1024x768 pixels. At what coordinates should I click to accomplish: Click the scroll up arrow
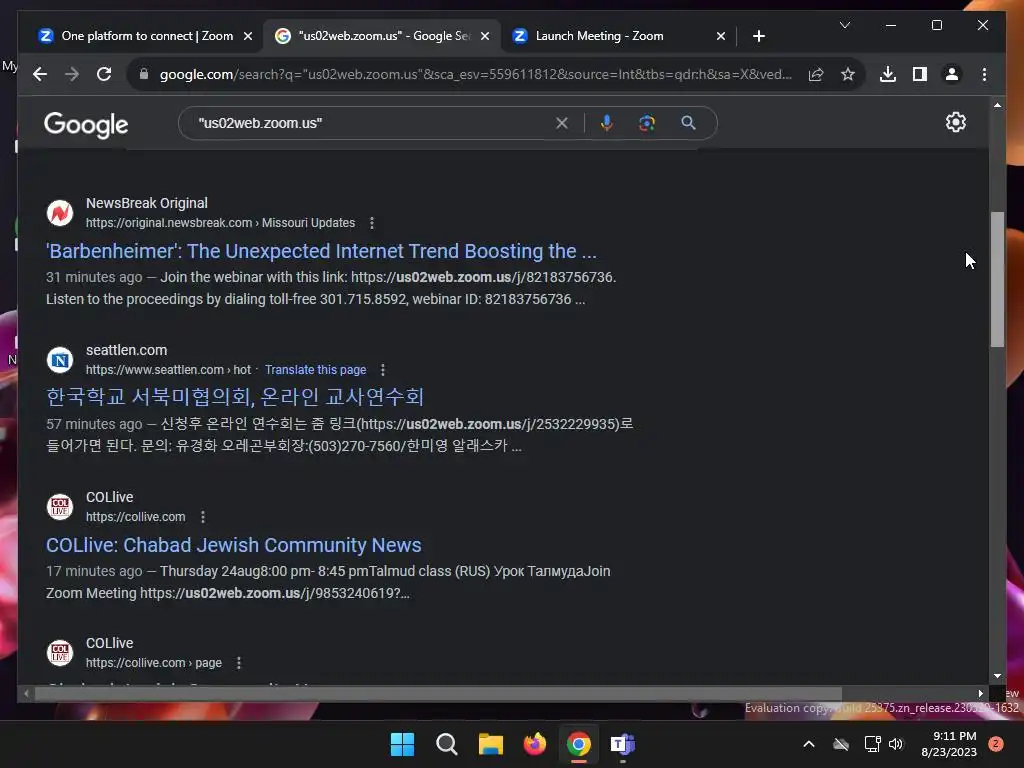tap(997, 105)
